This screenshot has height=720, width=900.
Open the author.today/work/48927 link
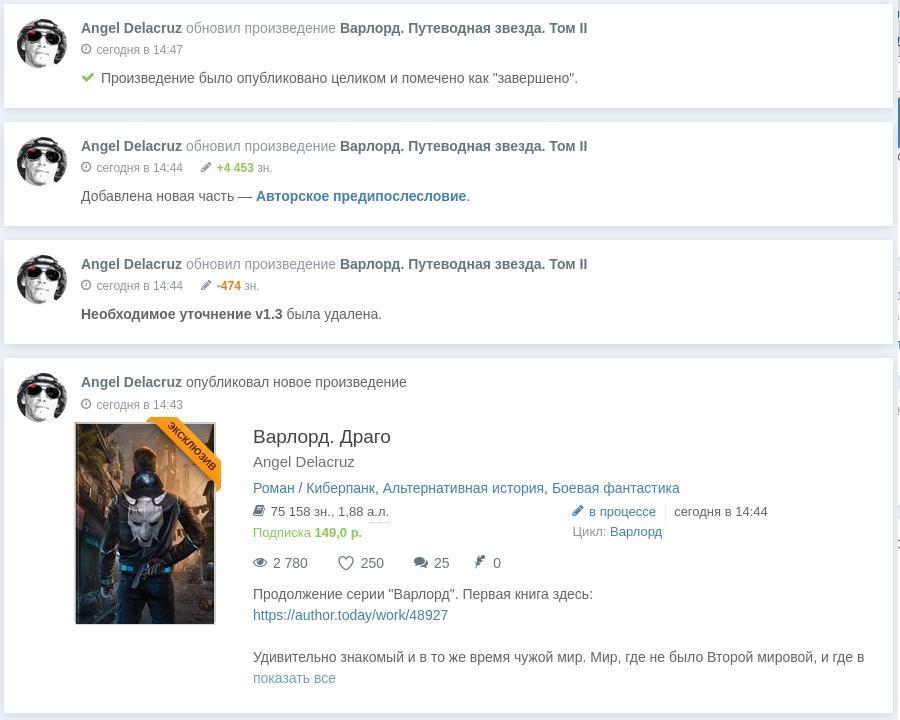tap(350, 615)
